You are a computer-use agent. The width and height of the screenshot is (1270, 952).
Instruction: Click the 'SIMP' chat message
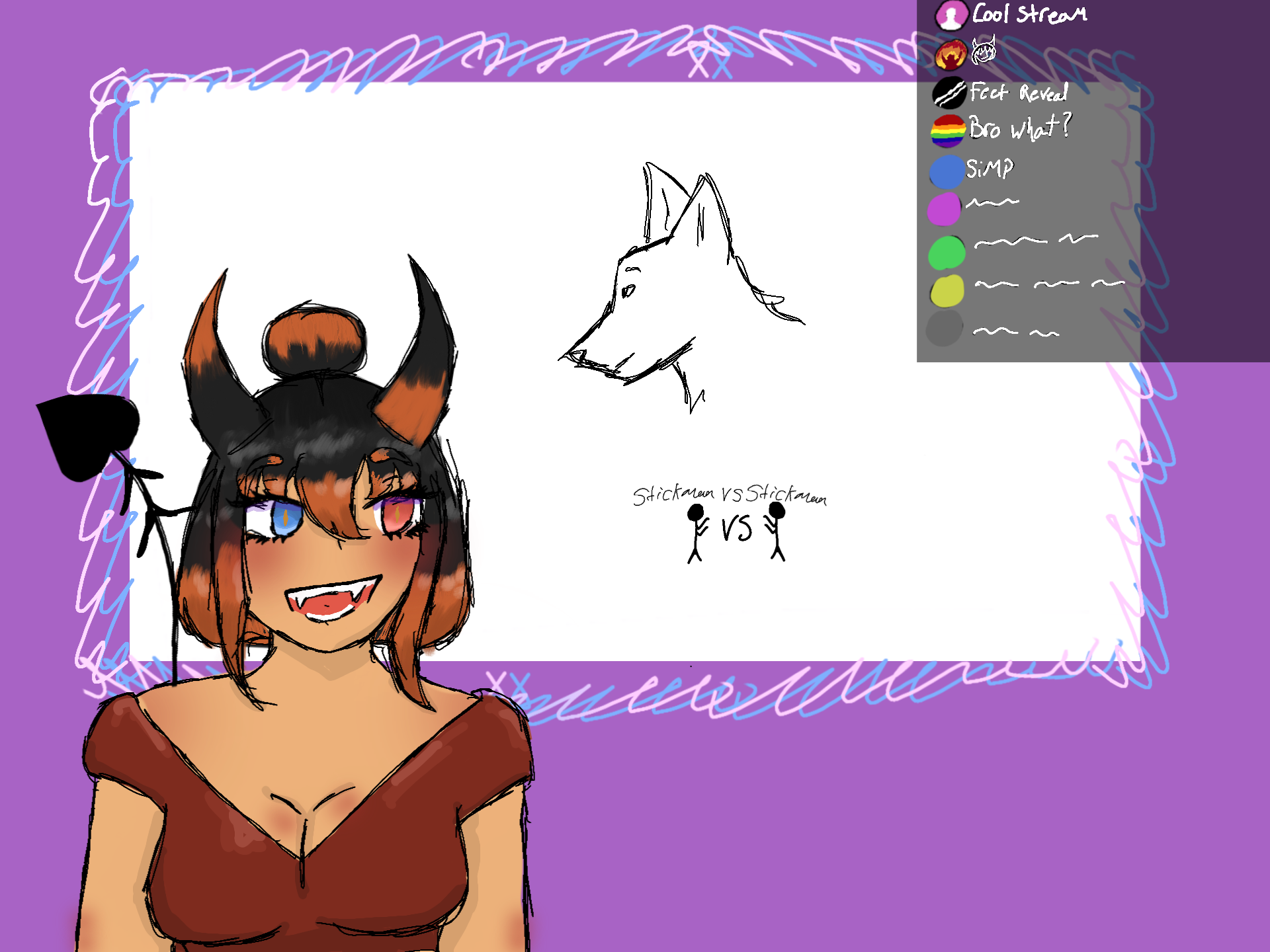tap(989, 168)
